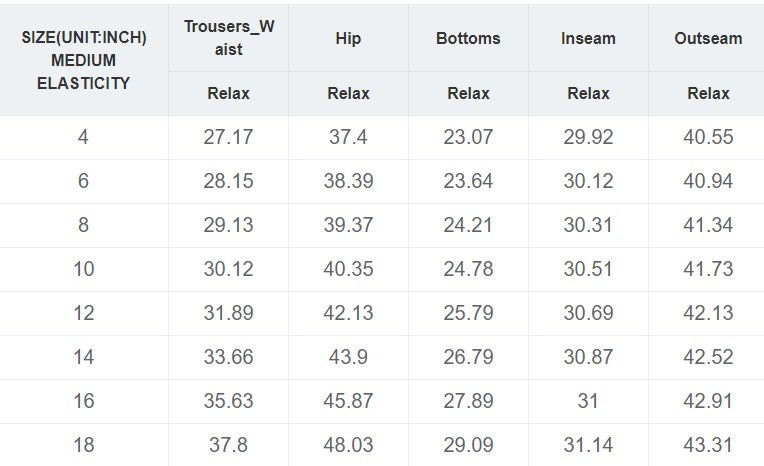Select outseam value 43.31 for size 18

(x=708, y=445)
